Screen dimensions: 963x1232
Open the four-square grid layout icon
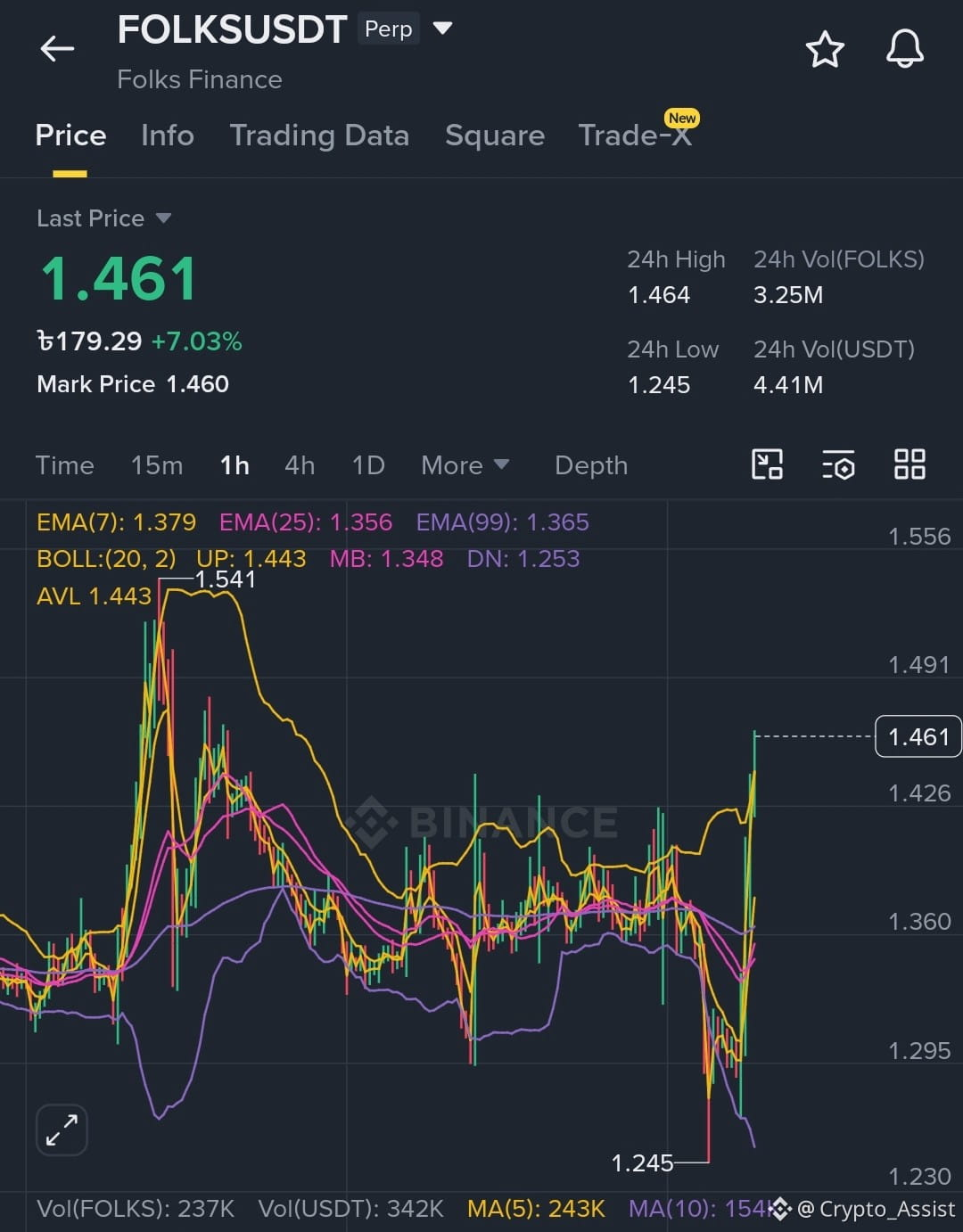[x=909, y=464]
